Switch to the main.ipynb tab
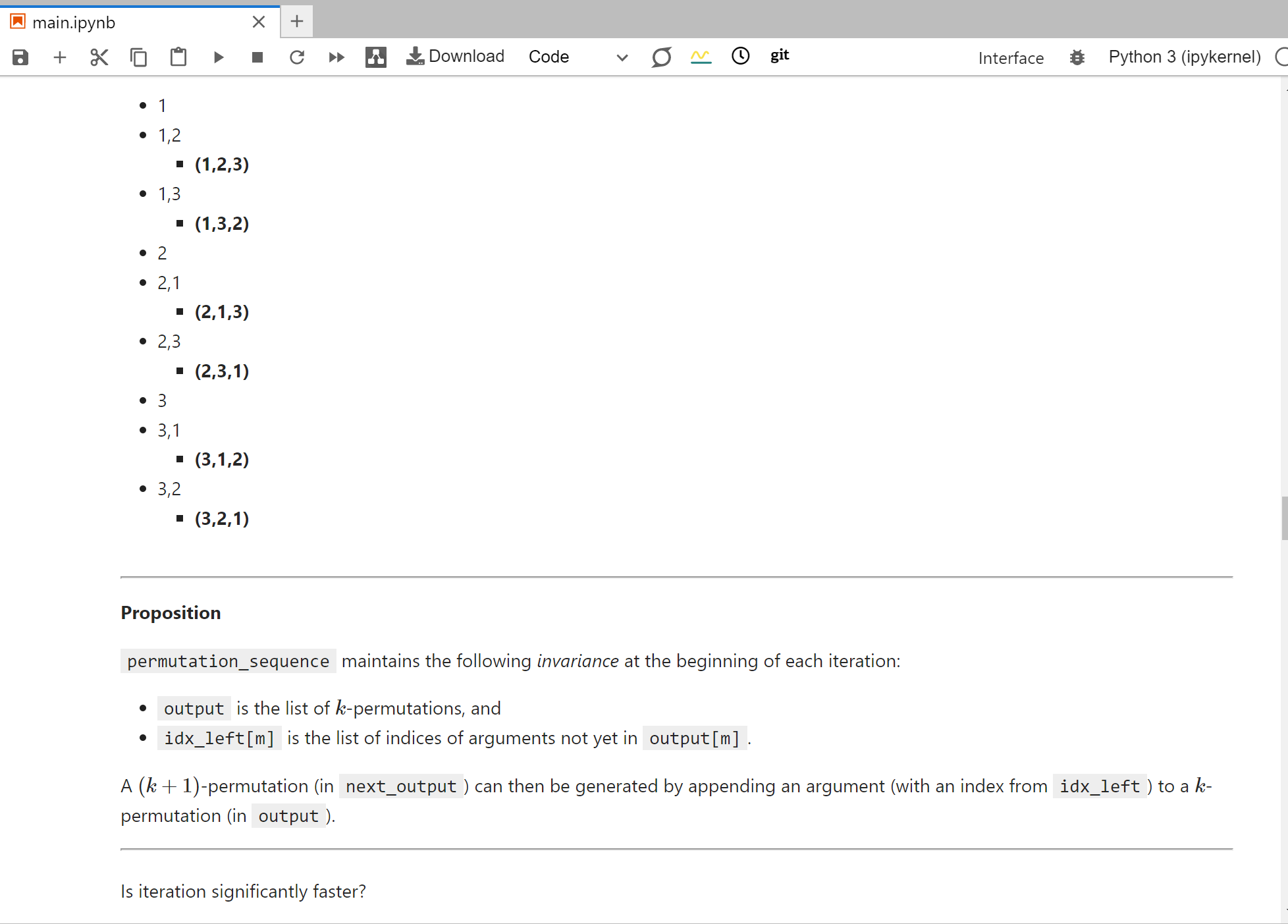Screen dimensions: 1288x924 click(74, 22)
